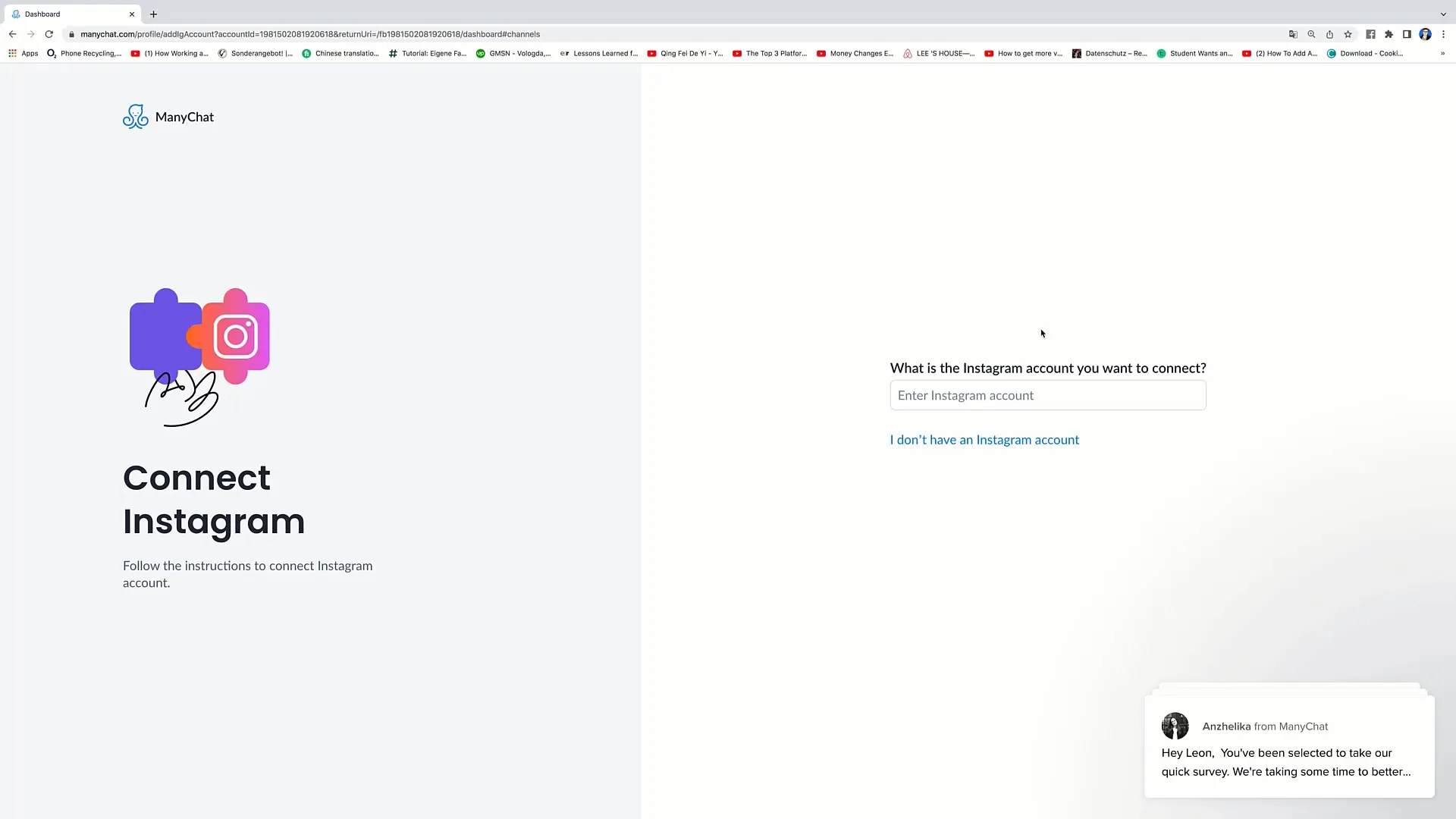Screen dimensions: 1456x819
Task: Click the Anzhelika chat notification popup
Action: (x=1289, y=746)
